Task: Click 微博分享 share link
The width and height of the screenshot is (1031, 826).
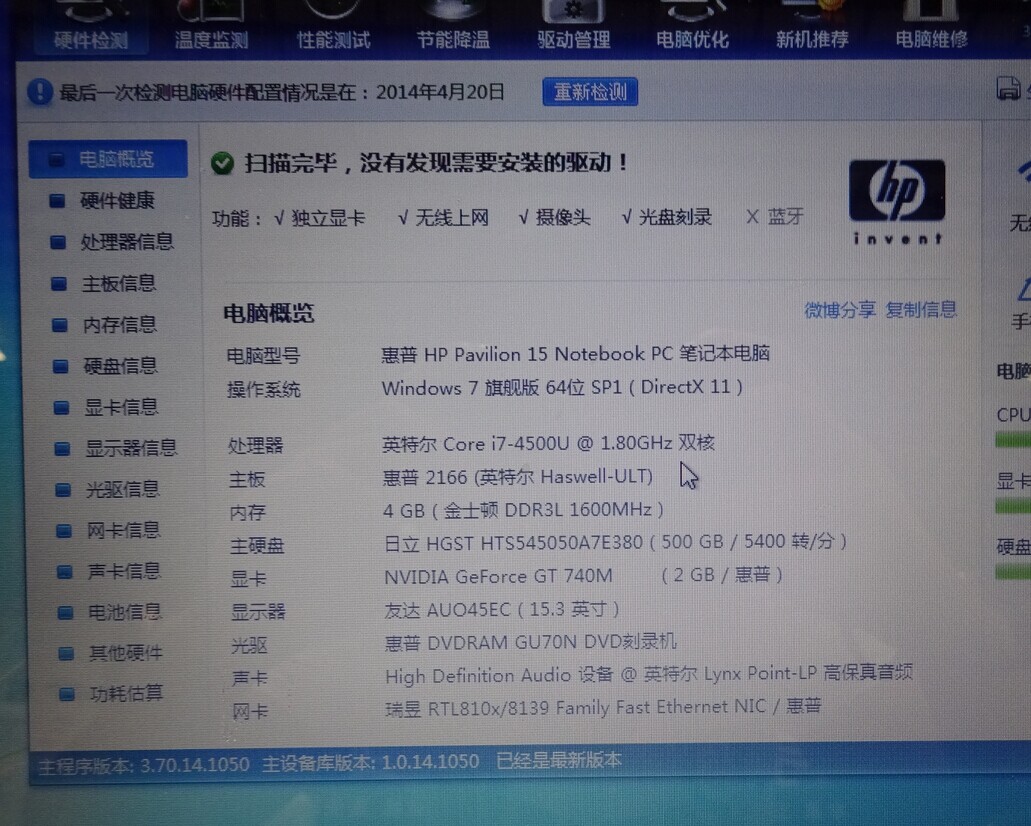Action: point(840,310)
